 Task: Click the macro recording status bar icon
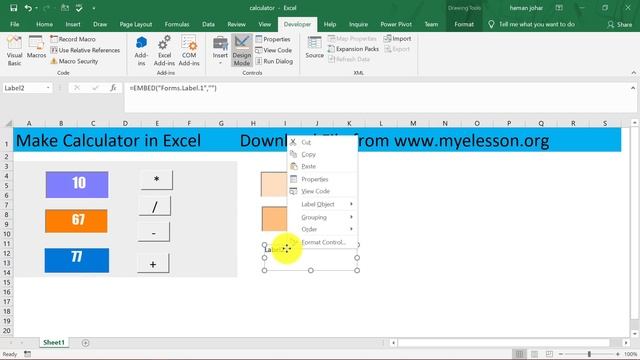coord(27,354)
